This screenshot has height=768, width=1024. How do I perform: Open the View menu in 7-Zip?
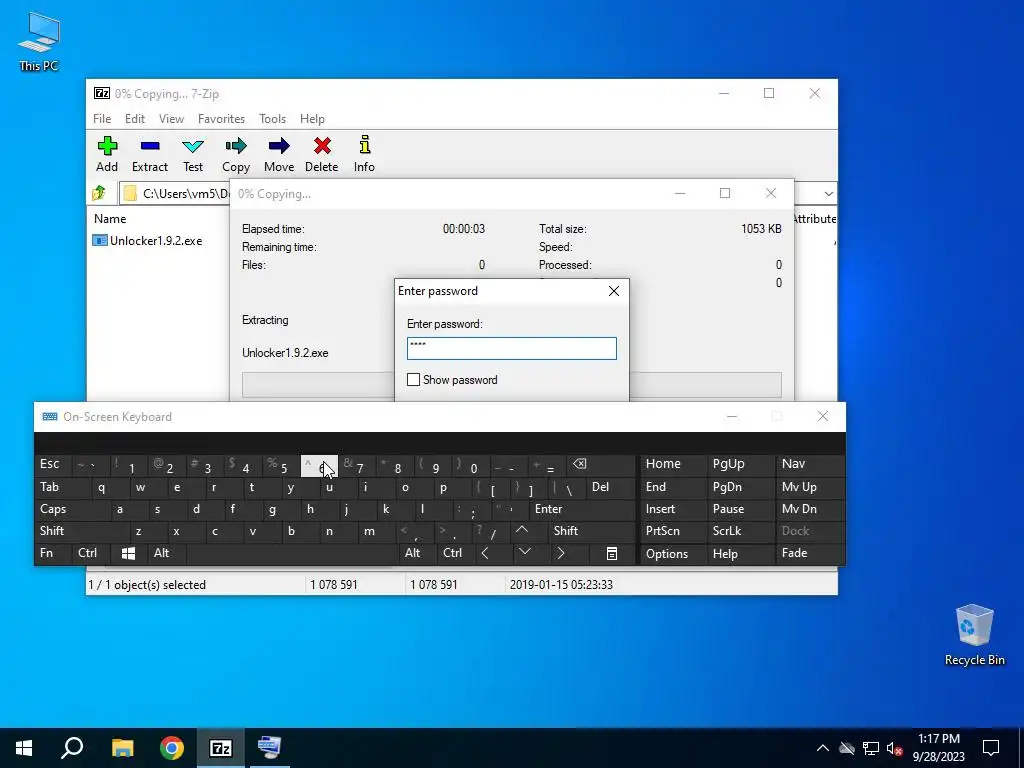pos(171,119)
